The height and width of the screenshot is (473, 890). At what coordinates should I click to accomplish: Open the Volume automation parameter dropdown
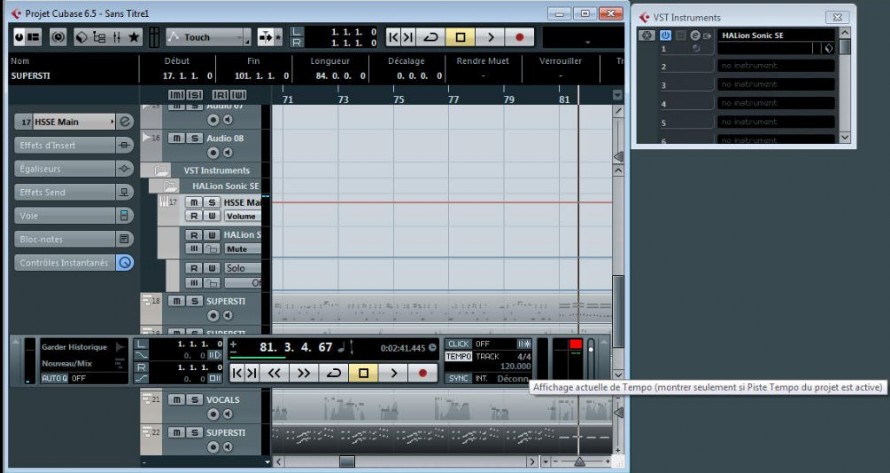pos(242,216)
